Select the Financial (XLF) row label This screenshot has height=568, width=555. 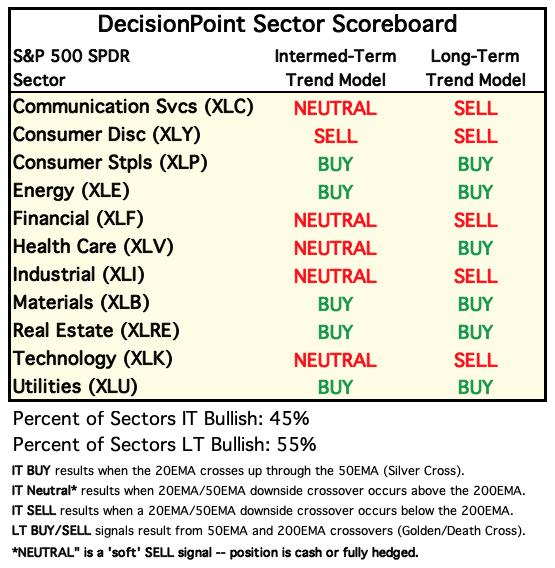(78, 219)
